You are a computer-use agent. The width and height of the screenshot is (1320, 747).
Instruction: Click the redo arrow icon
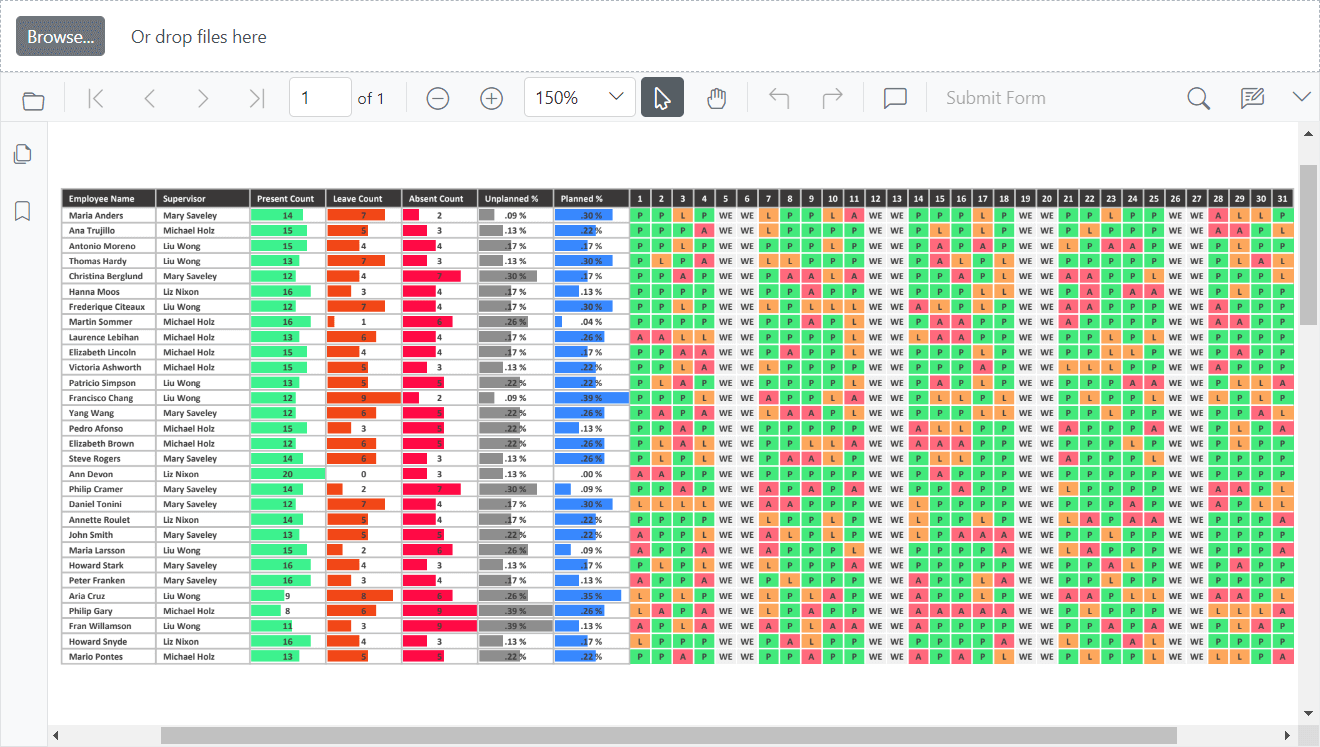832,98
